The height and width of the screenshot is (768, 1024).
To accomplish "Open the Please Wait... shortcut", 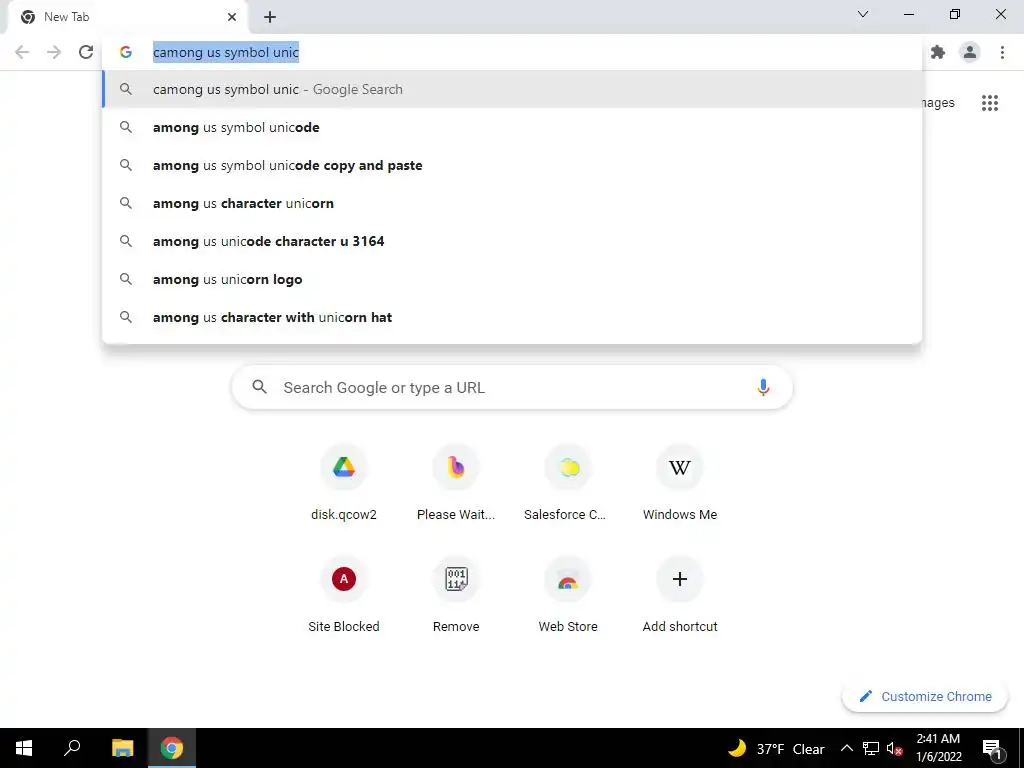I will click(456, 483).
